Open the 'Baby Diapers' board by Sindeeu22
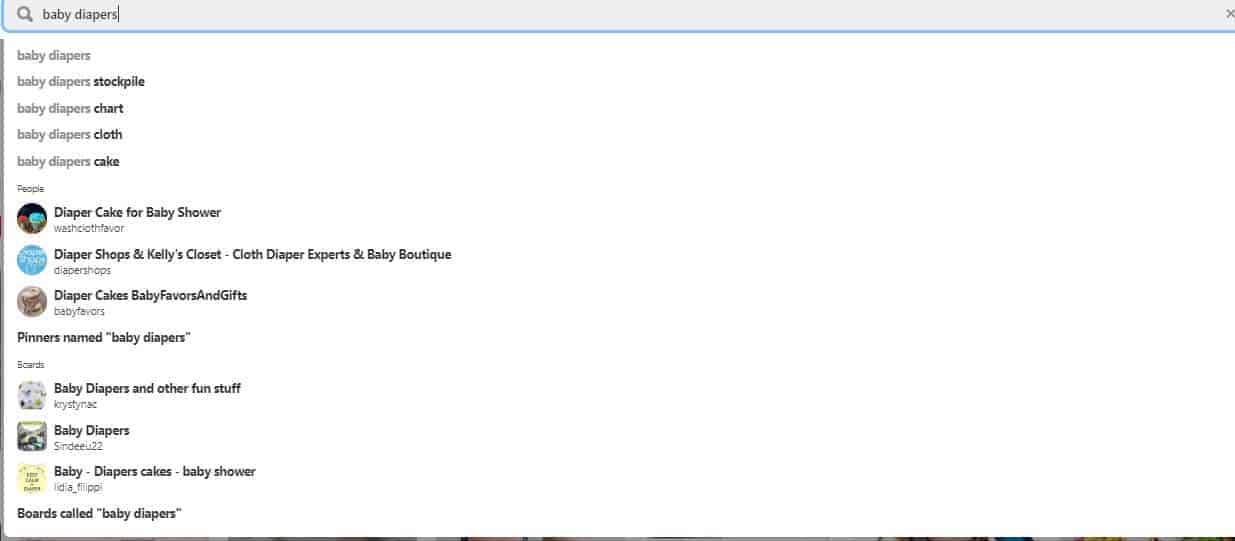The height and width of the screenshot is (541, 1235). [x=91, y=430]
